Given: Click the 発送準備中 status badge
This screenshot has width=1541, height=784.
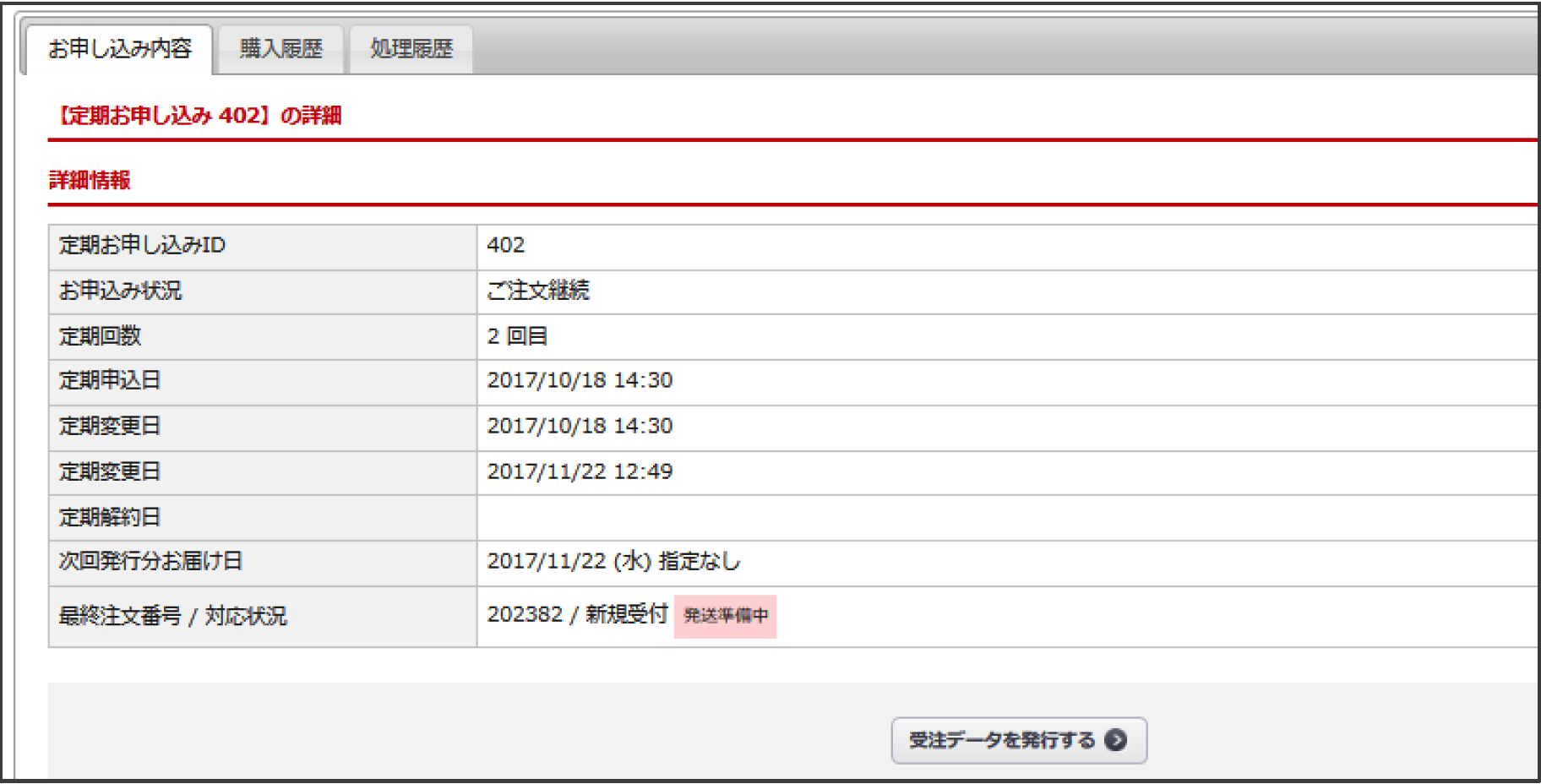Looking at the screenshot, I should click(x=725, y=616).
